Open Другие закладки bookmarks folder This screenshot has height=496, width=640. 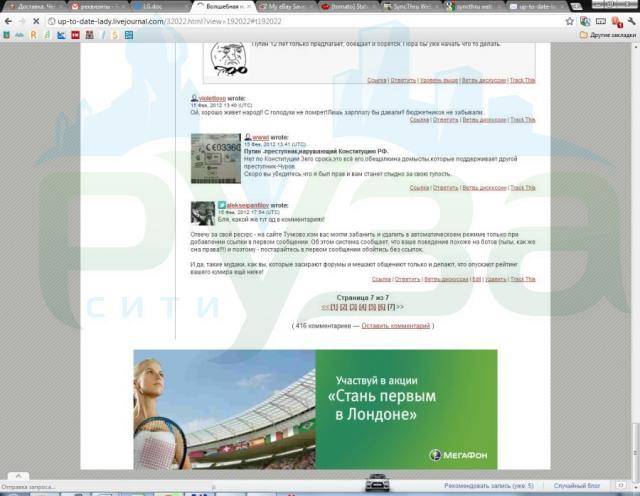click(608, 35)
